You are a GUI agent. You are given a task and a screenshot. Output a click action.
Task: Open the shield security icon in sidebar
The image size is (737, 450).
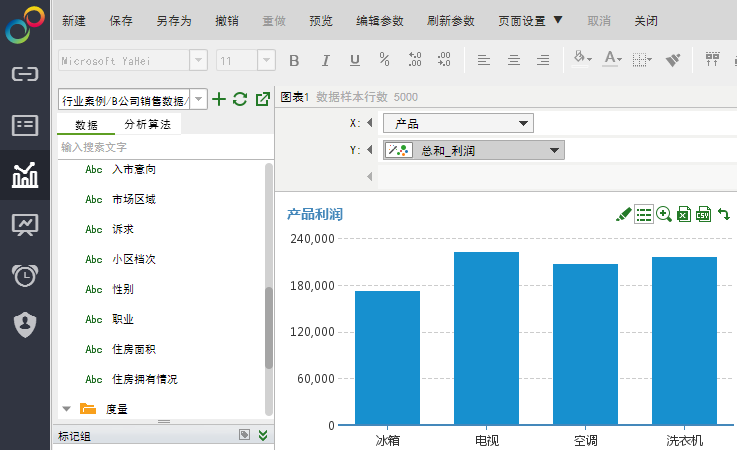[25, 324]
